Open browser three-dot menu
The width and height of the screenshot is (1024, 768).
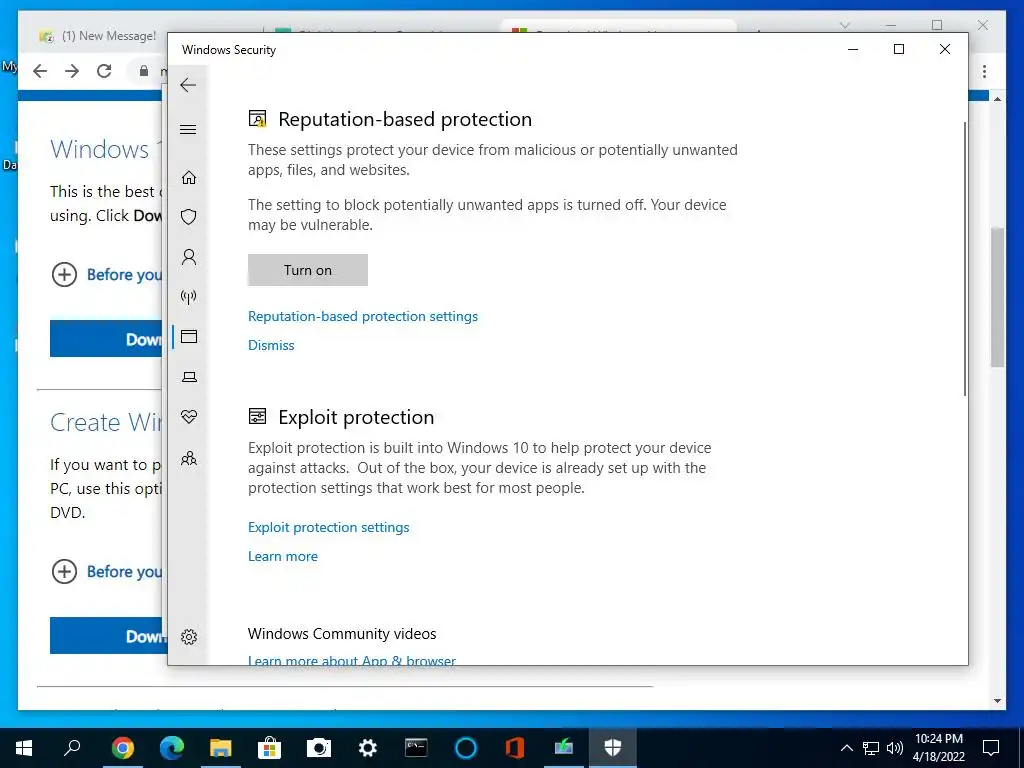coord(984,71)
